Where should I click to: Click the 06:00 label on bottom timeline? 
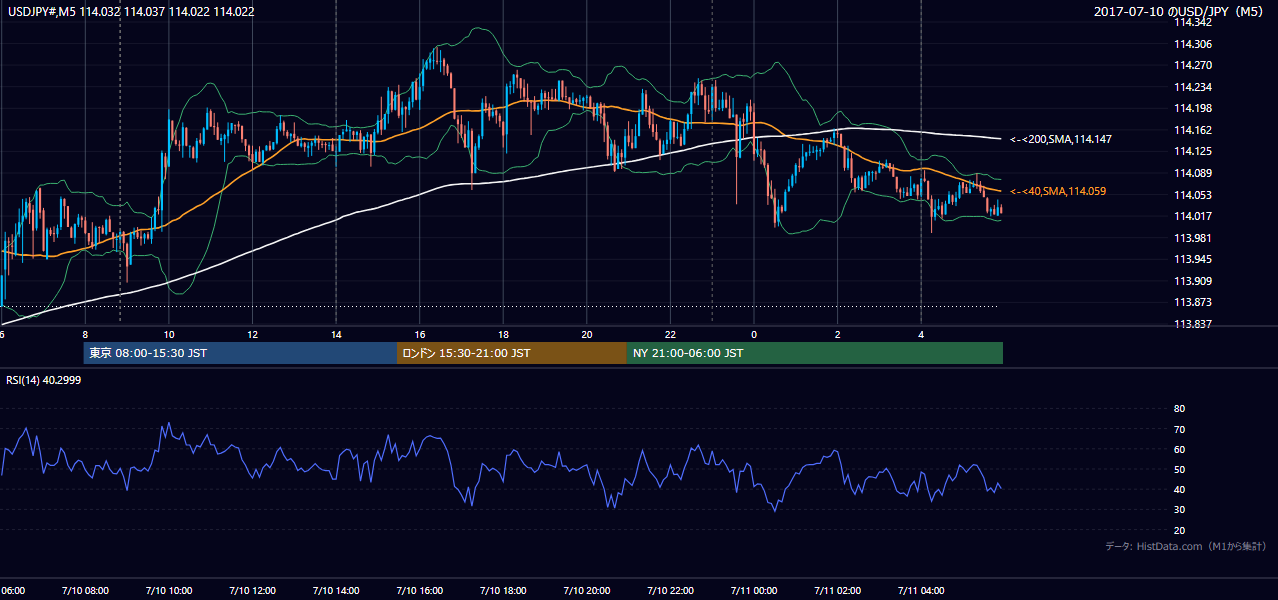tap(12, 591)
